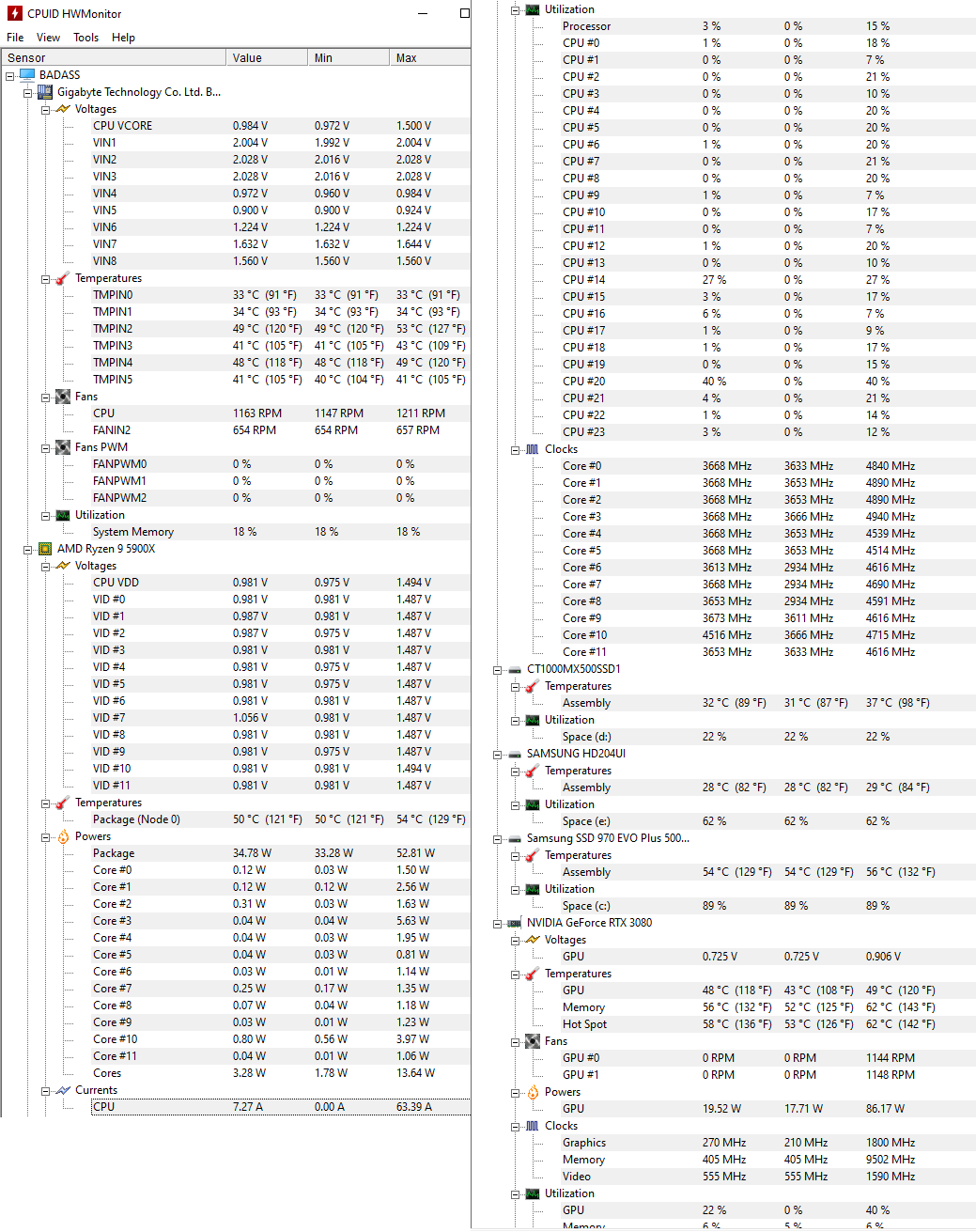The image size is (976, 1232).
Task: Click the AMD Ryzen 9 5900X chip icon
Action: pos(45,549)
